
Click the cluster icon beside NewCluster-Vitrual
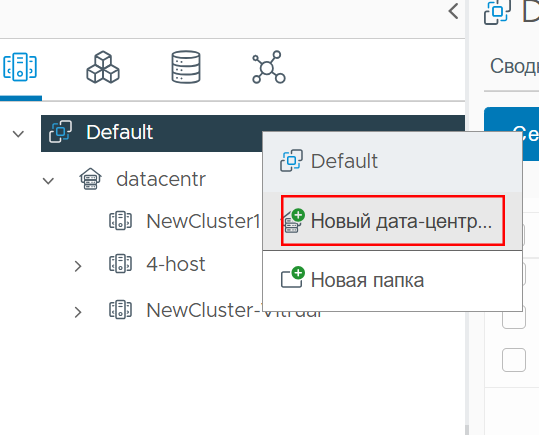click(120, 310)
